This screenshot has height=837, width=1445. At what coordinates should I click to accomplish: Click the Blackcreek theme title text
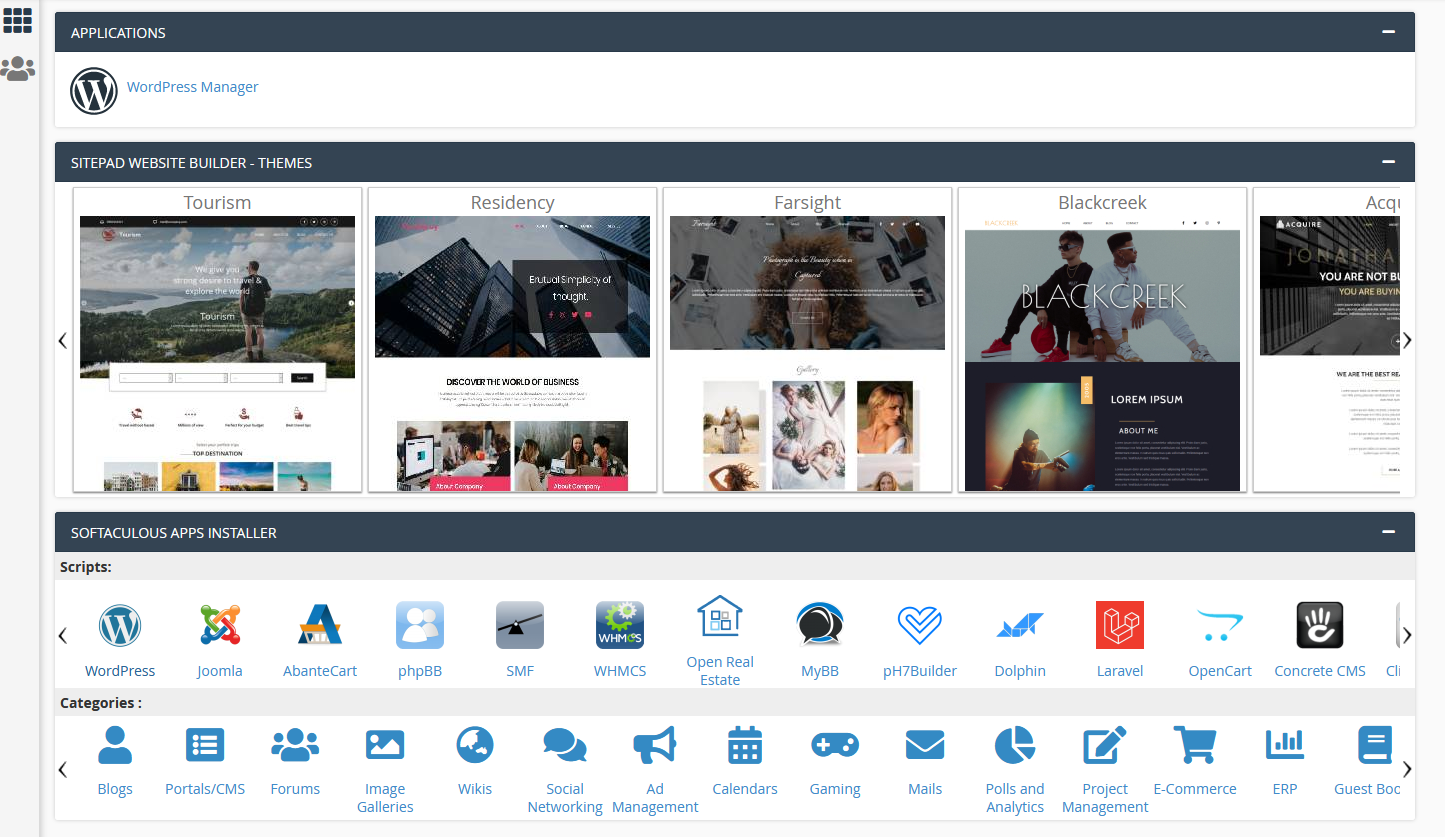pos(1102,202)
